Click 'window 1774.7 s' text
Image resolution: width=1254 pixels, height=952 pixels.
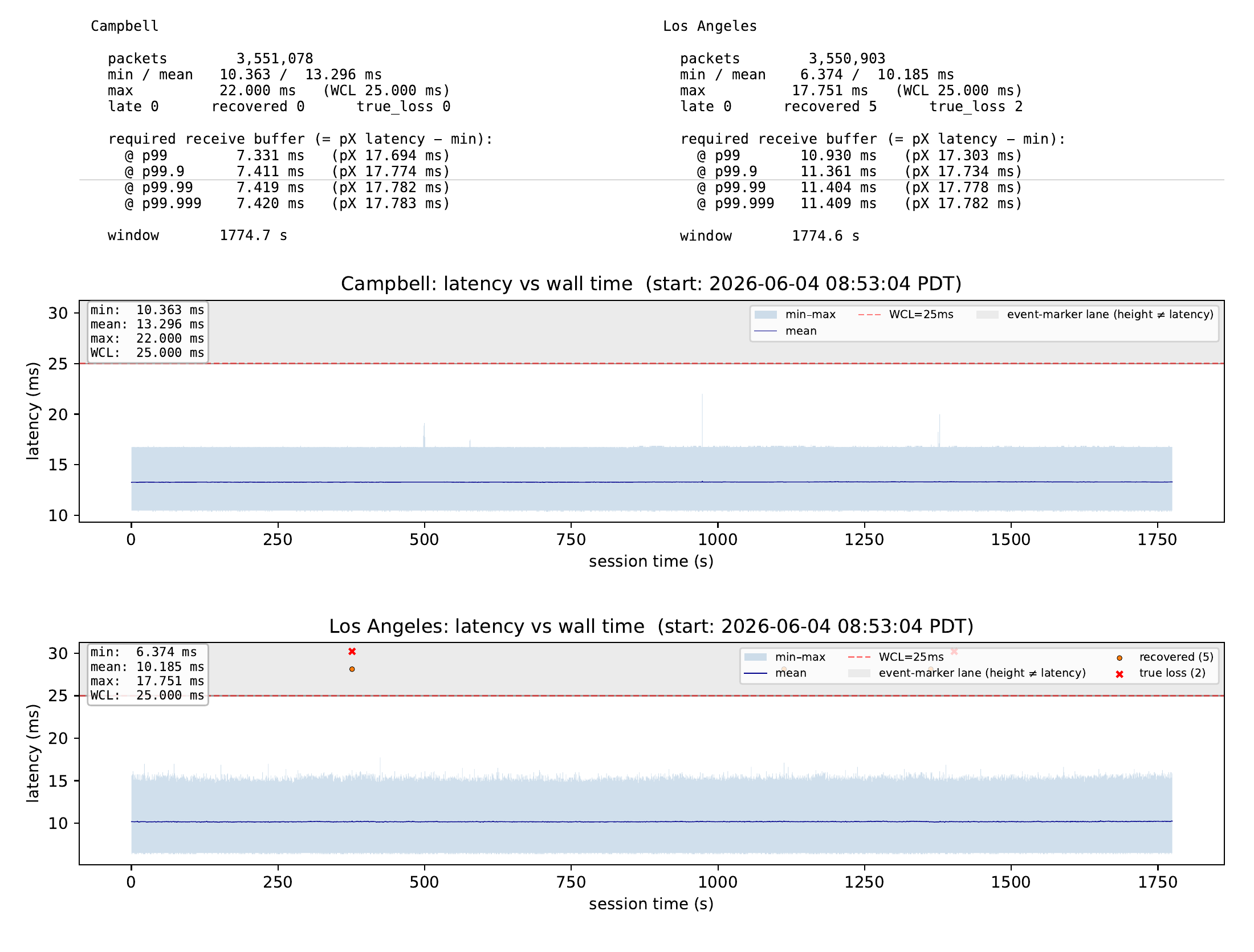click(x=197, y=235)
